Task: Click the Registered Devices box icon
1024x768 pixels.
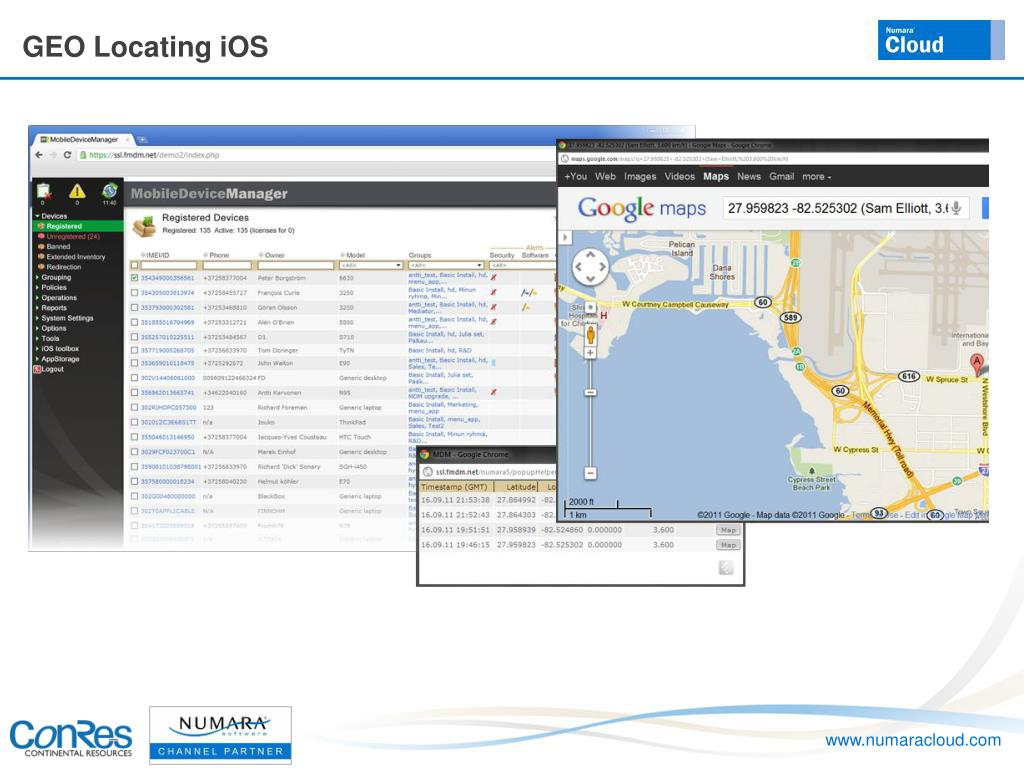Action: [x=144, y=226]
